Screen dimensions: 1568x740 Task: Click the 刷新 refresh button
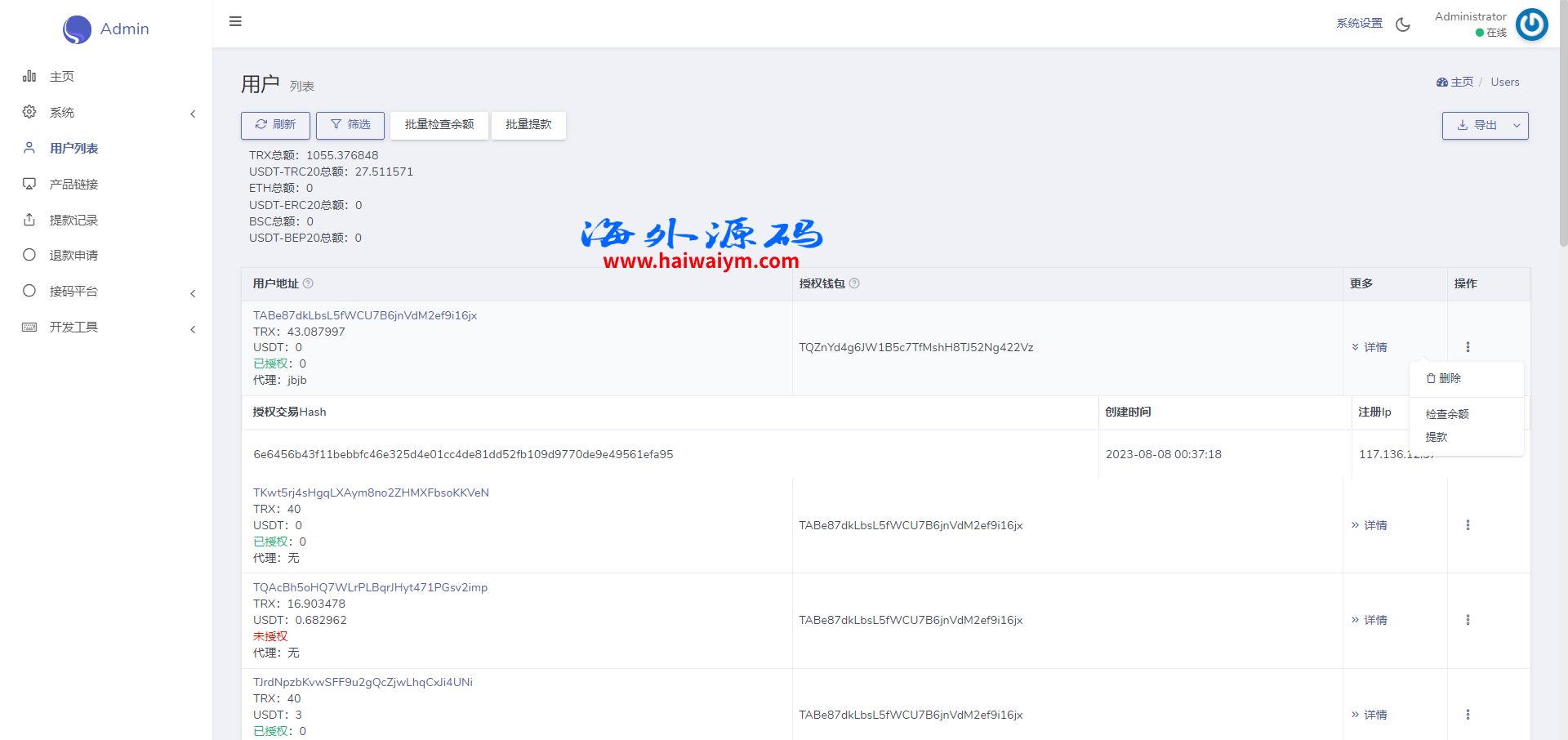tap(275, 125)
